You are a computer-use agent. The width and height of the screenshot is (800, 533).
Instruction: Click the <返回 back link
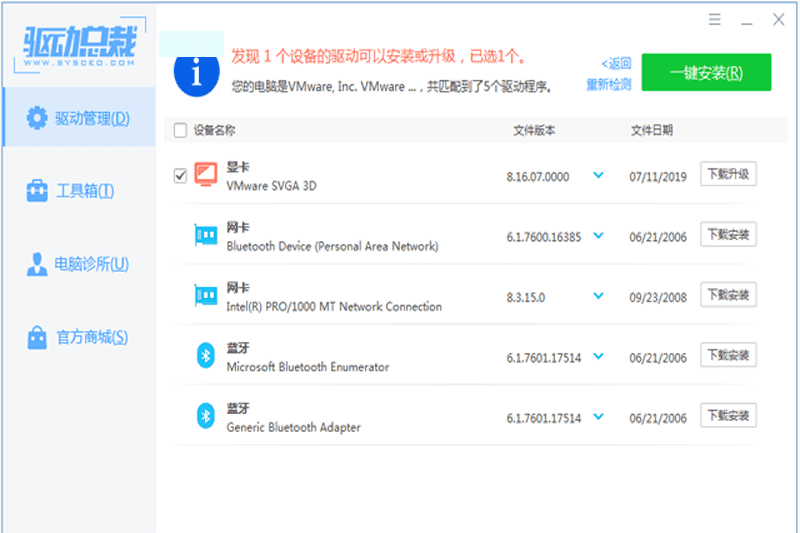pyautogui.click(x=616, y=62)
